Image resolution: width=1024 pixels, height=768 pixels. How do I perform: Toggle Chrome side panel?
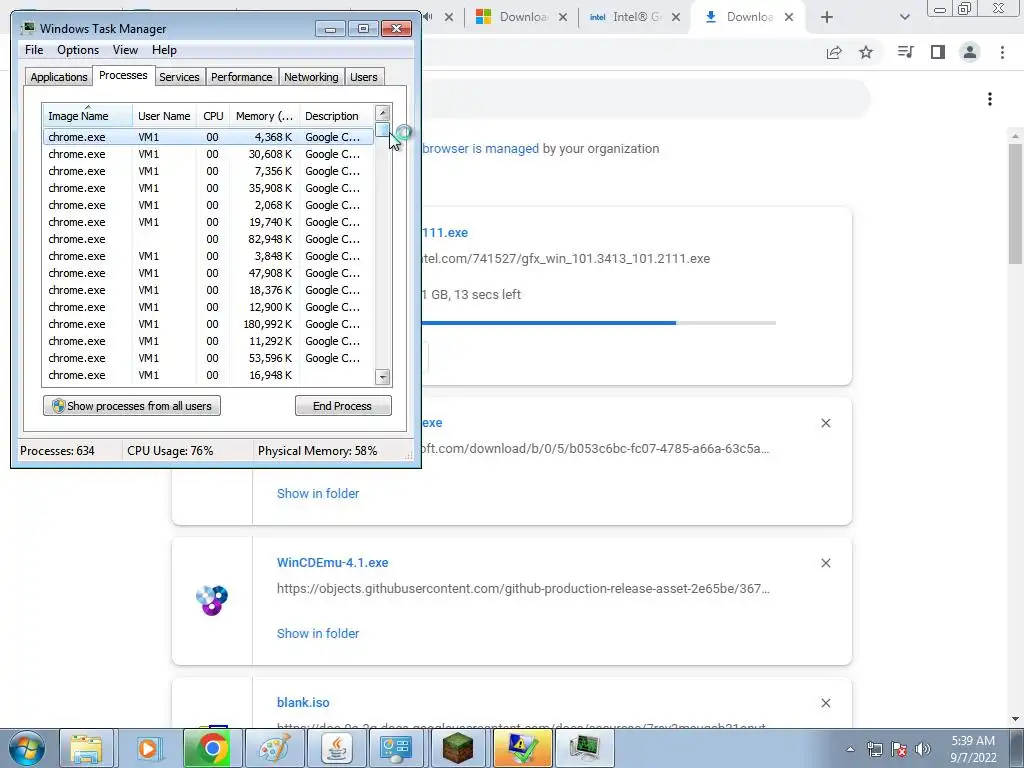[938, 52]
